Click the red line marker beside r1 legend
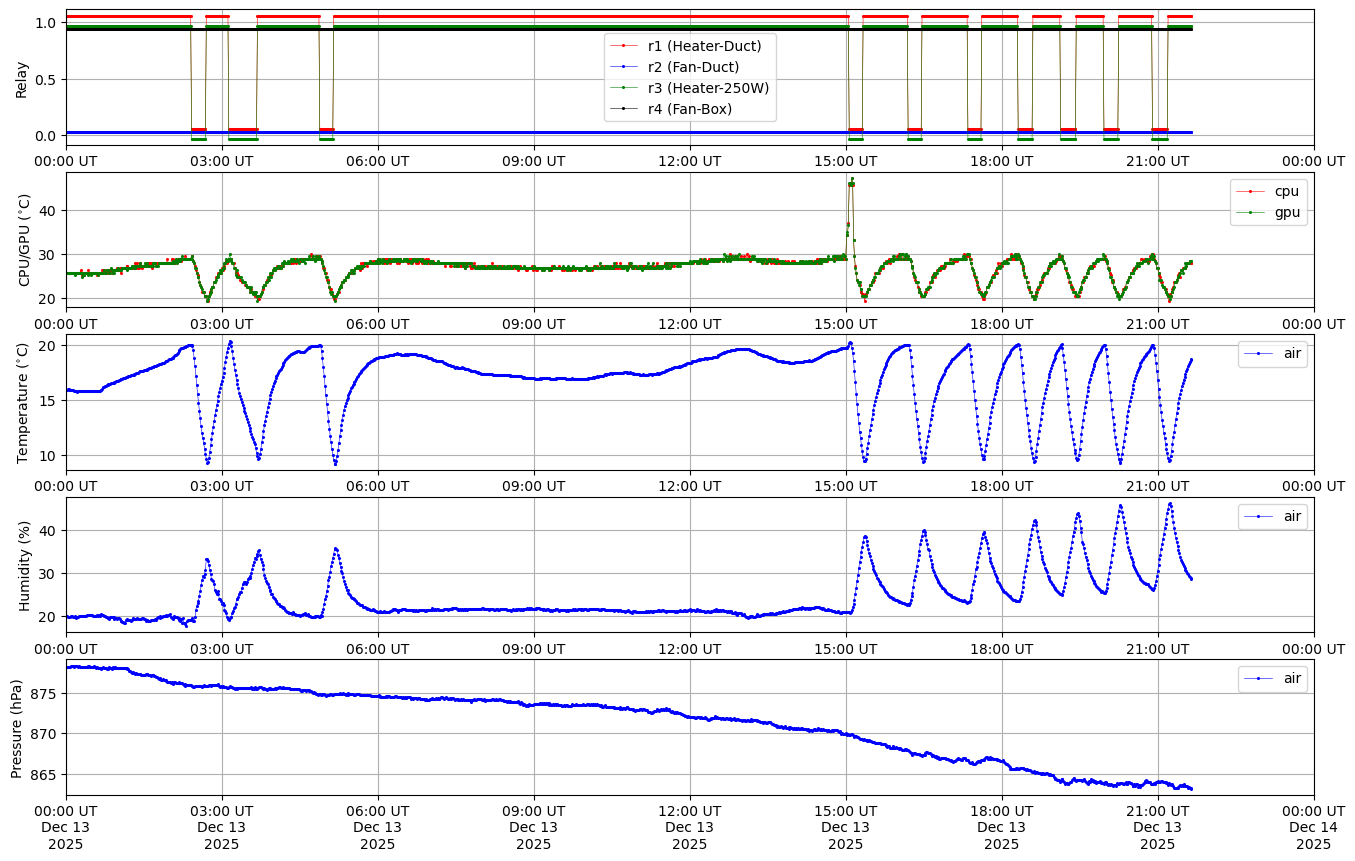1355x861 pixels. tap(624, 46)
